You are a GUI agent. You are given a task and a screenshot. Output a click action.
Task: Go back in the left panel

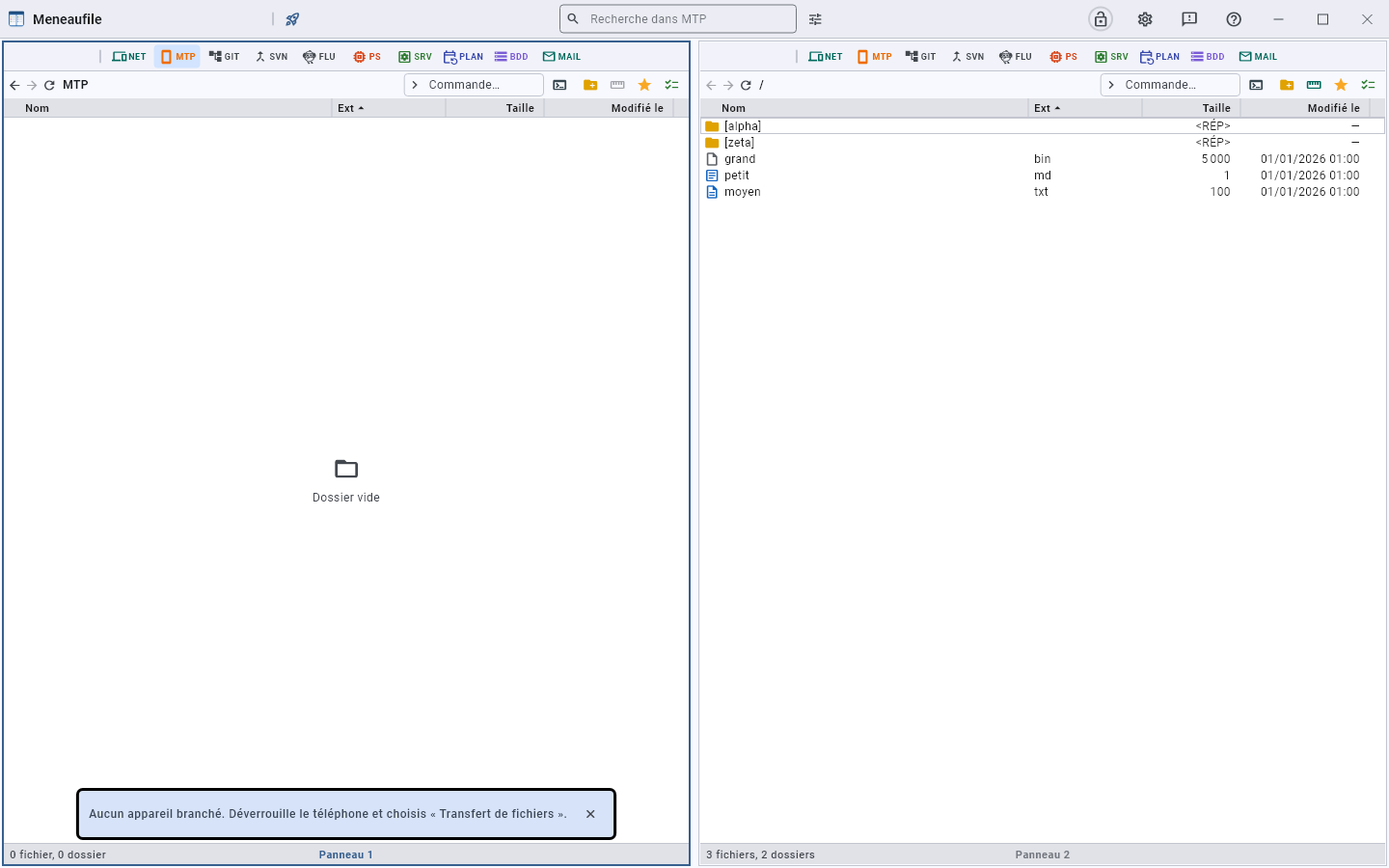pyautogui.click(x=14, y=85)
